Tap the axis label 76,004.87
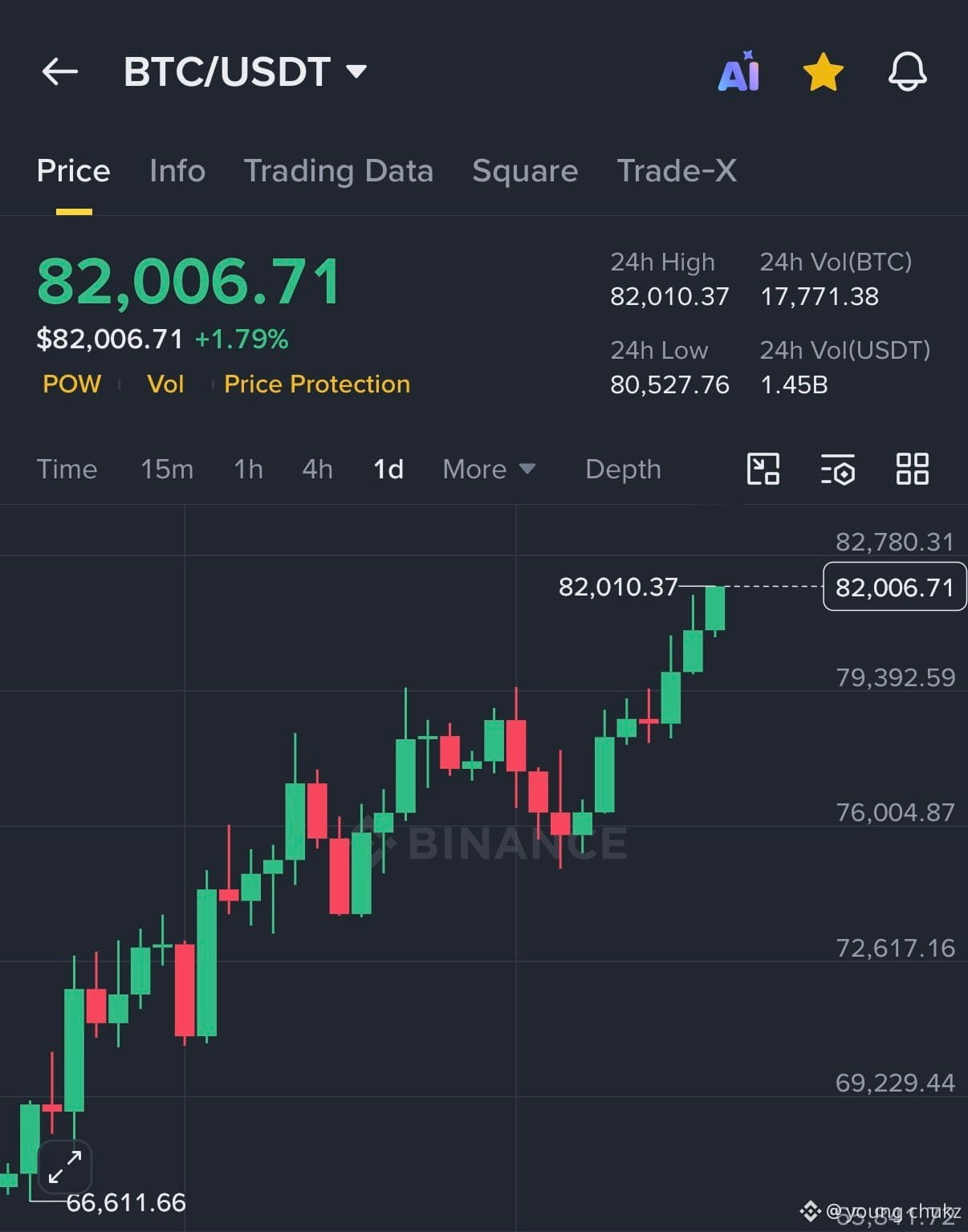Image resolution: width=968 pixels, height=1232 pixels. [896, 812]
